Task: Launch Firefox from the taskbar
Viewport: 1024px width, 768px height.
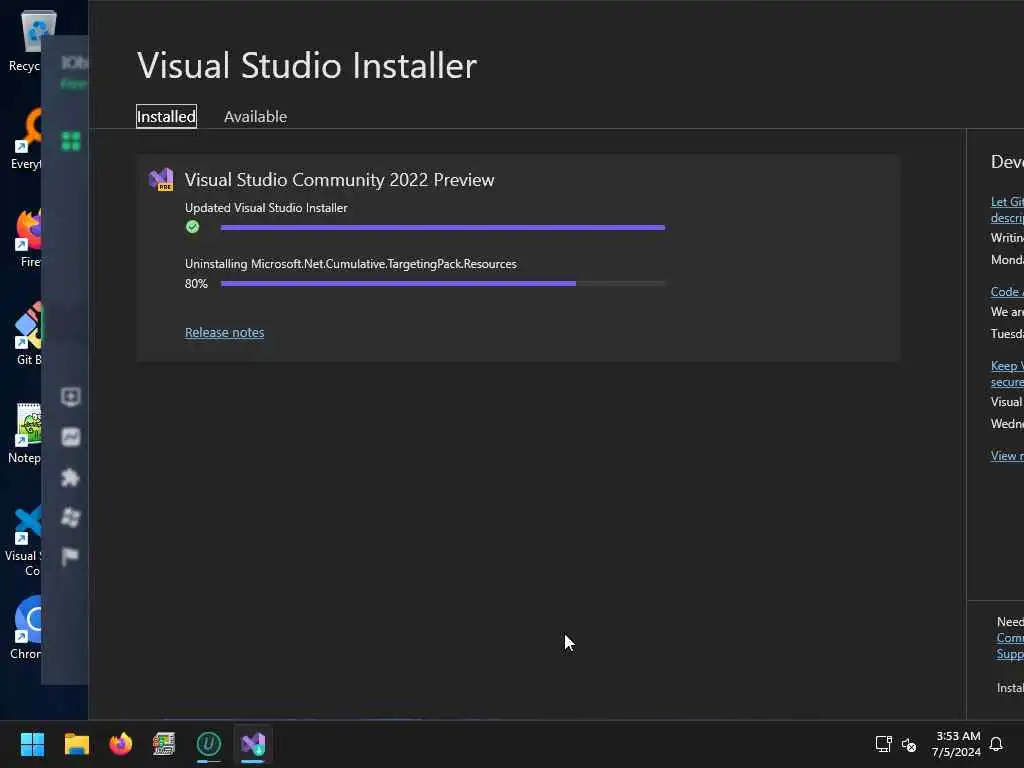Action: pos(120,744)
